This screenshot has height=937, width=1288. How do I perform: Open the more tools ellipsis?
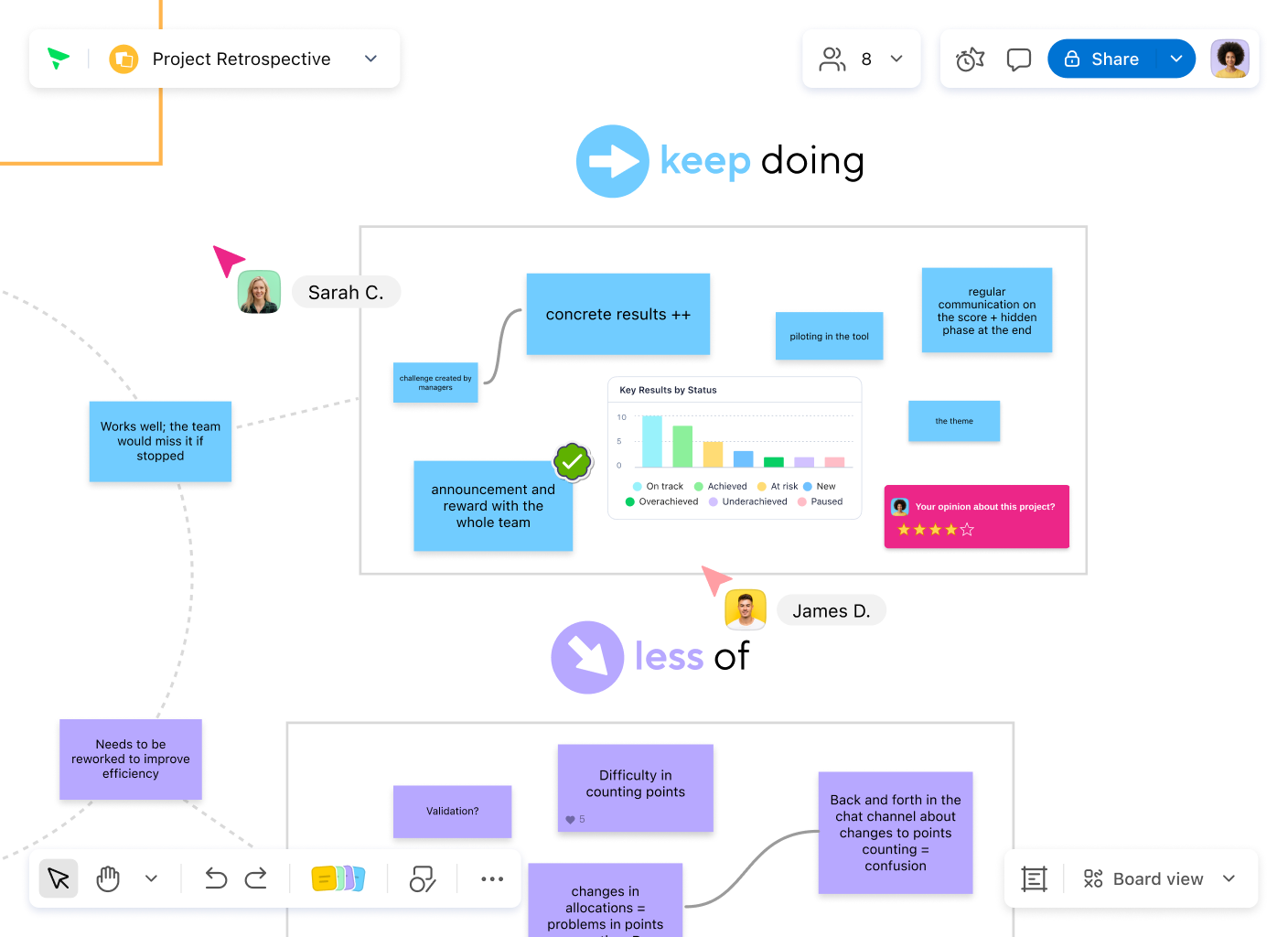pyautogui.click(x=492, y=879)
